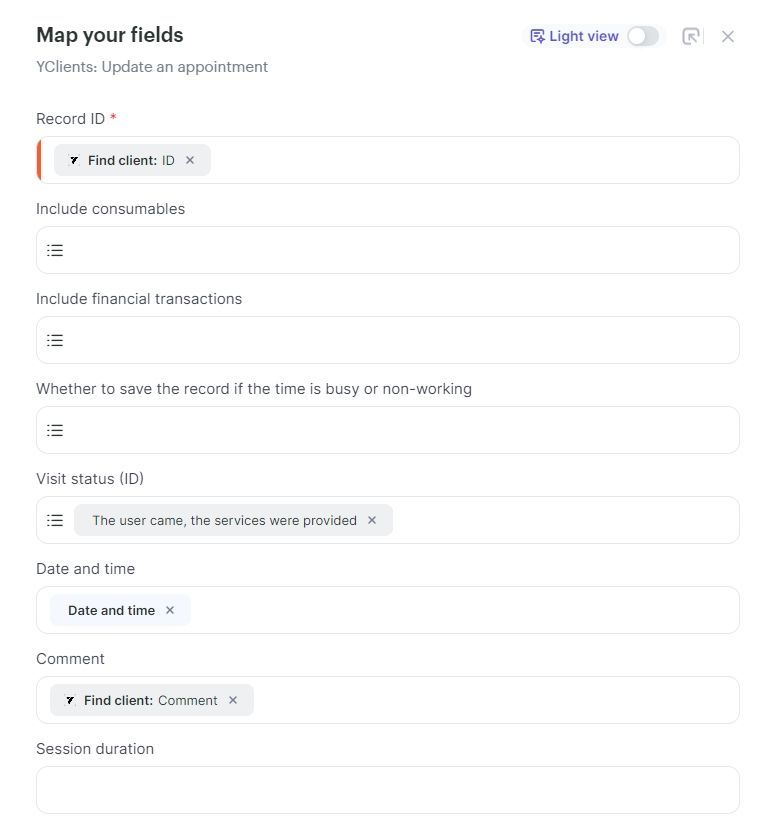Remove the Find client: Comment tag

click(233, 700)
